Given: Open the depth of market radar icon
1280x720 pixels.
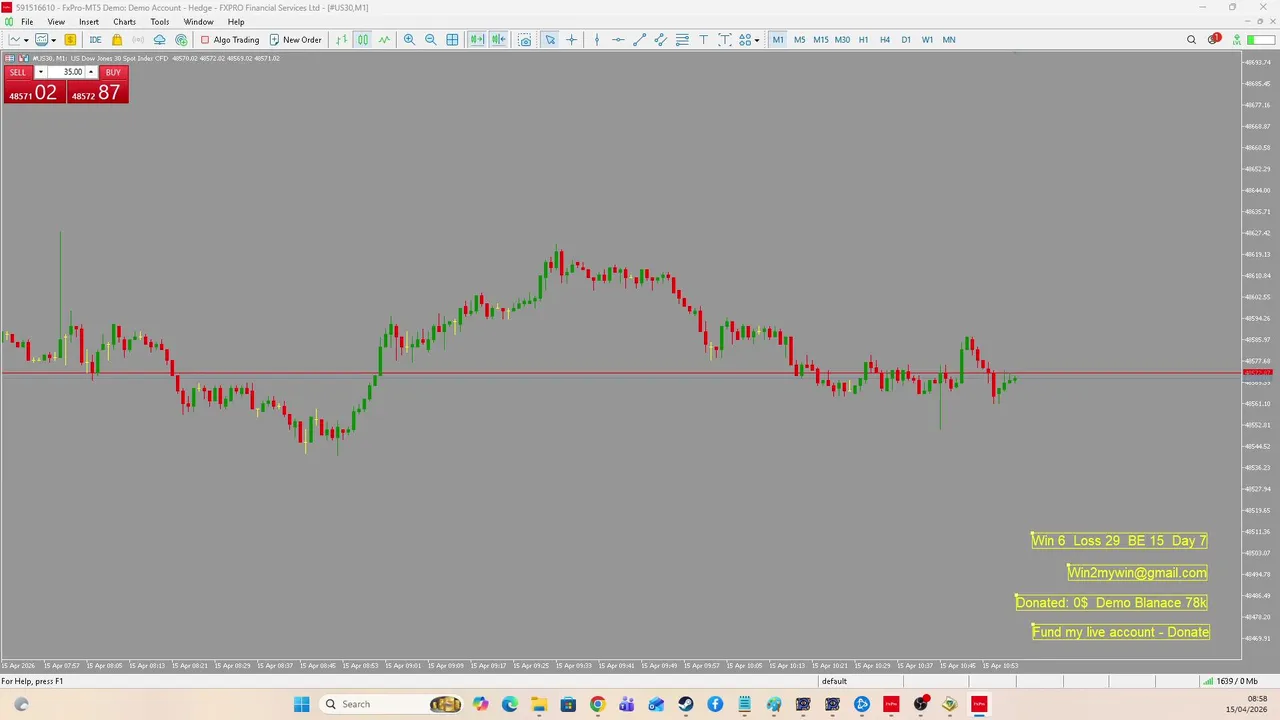Looking at the screenshot, I should click(181, 40).
